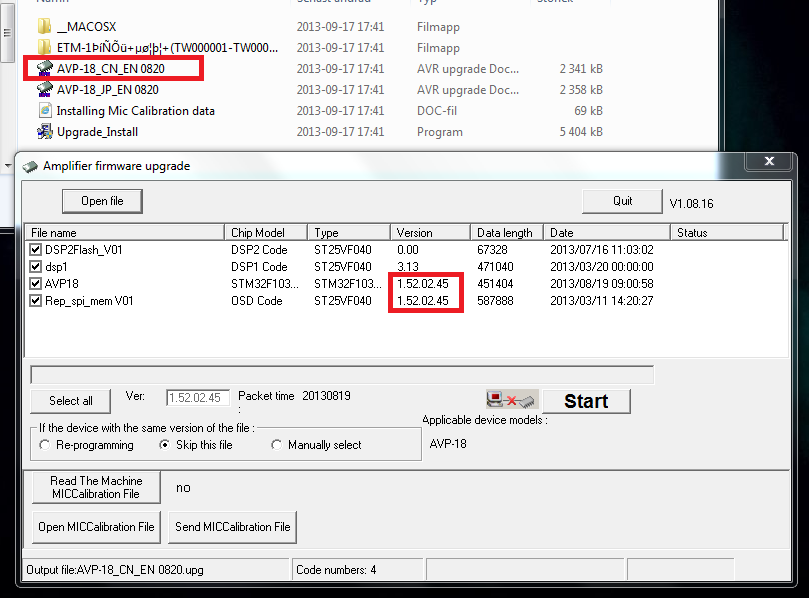Click the Data length column header
The image size is (809, 598).
[507, 233]
